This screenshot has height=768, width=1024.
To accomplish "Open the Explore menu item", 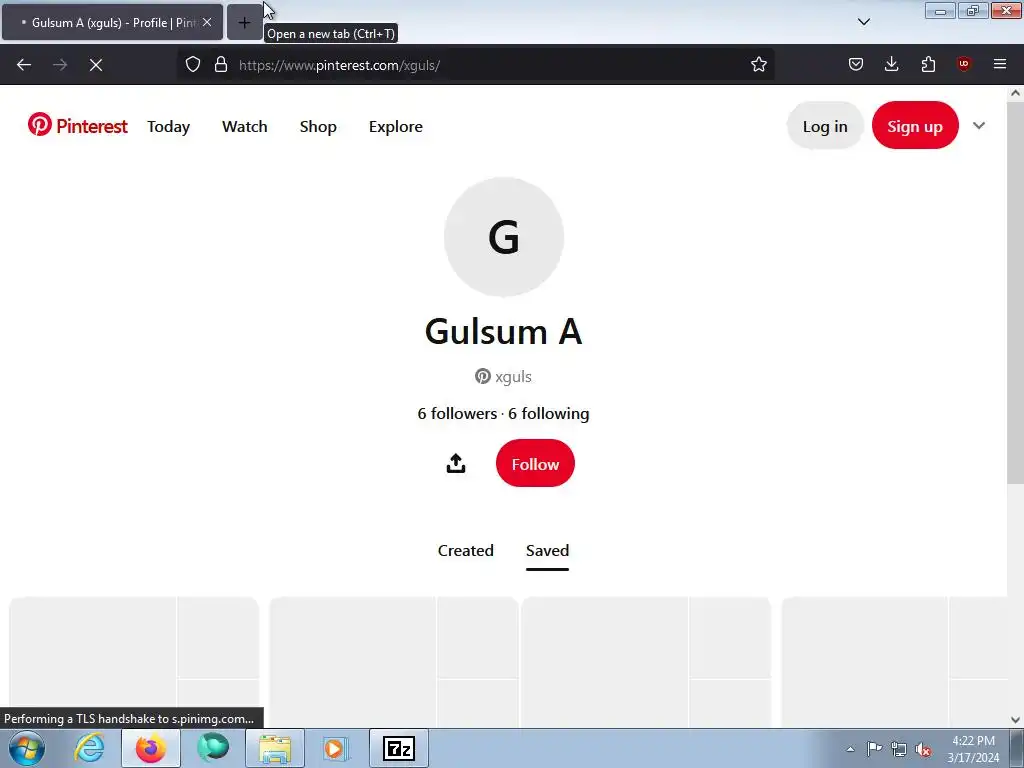I will 396,126.
